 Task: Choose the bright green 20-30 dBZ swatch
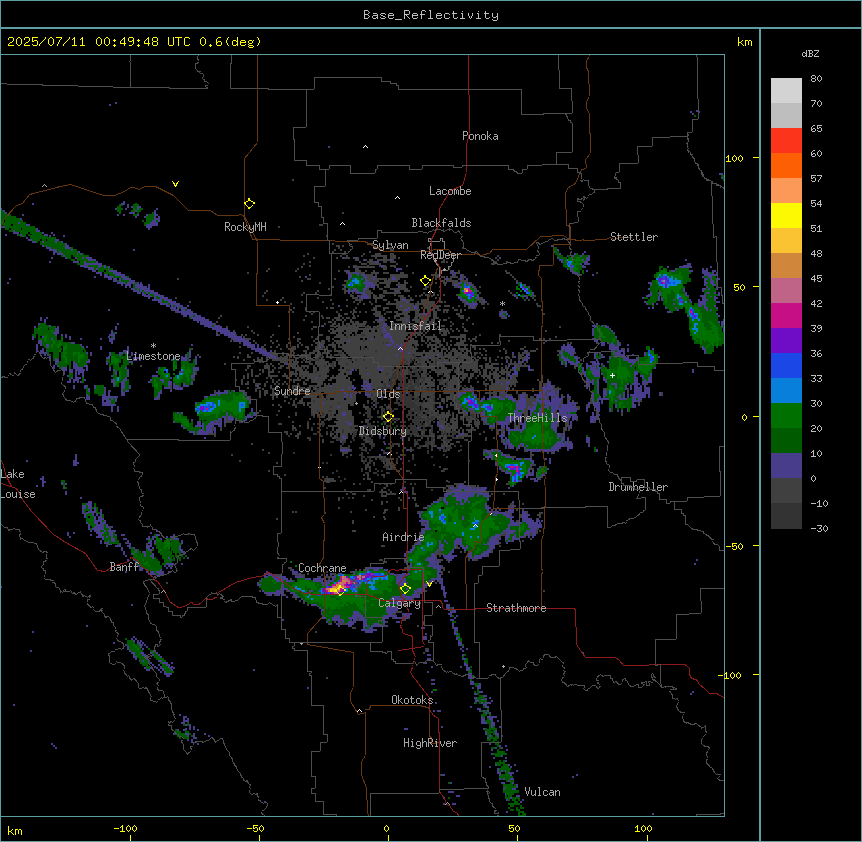click(x=786, y=416)
